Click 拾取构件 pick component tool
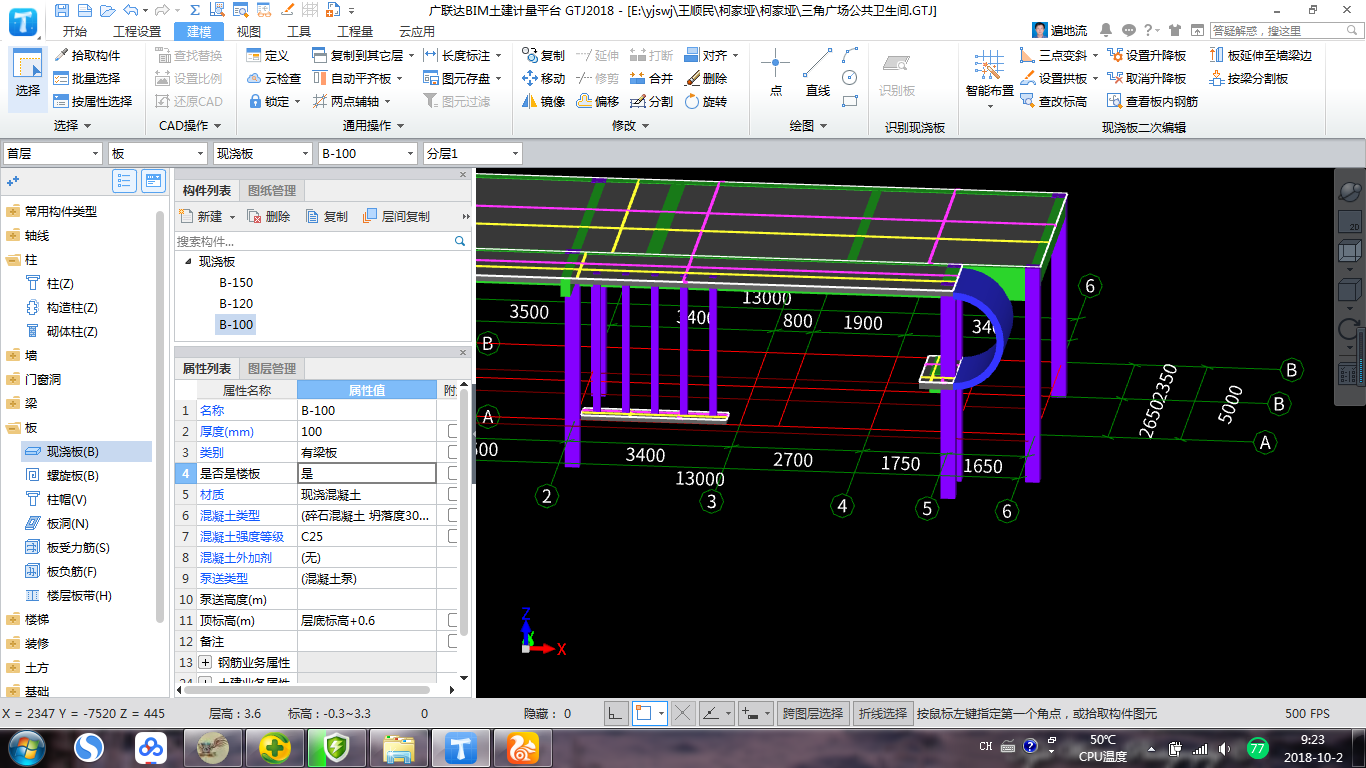The height and width of the screenshot is (768, 1366). (87, 55)
